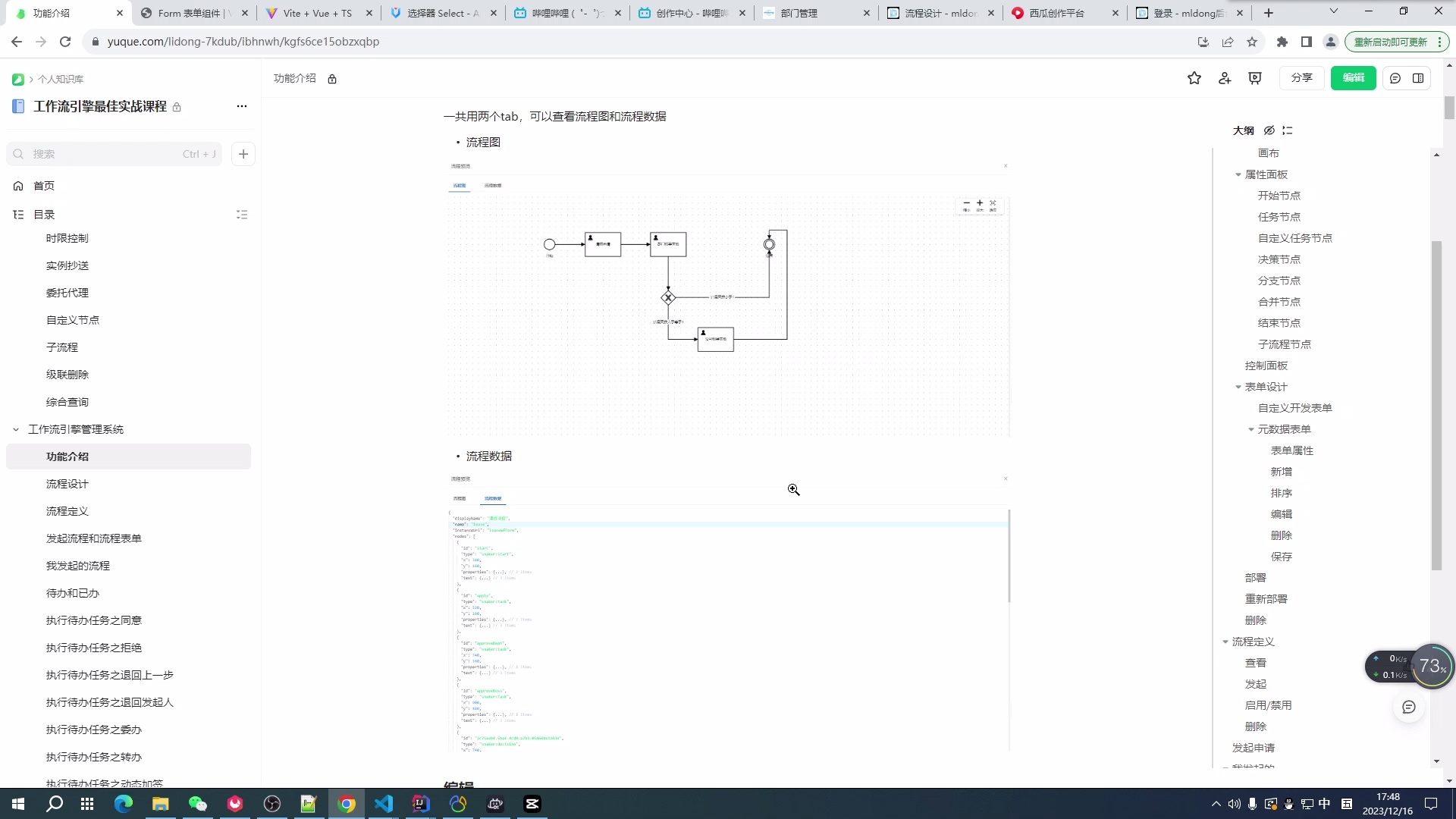Toggle outline numbering list icon
Viewport: 1456px width, 819px height.
[x=1288, y=130]
